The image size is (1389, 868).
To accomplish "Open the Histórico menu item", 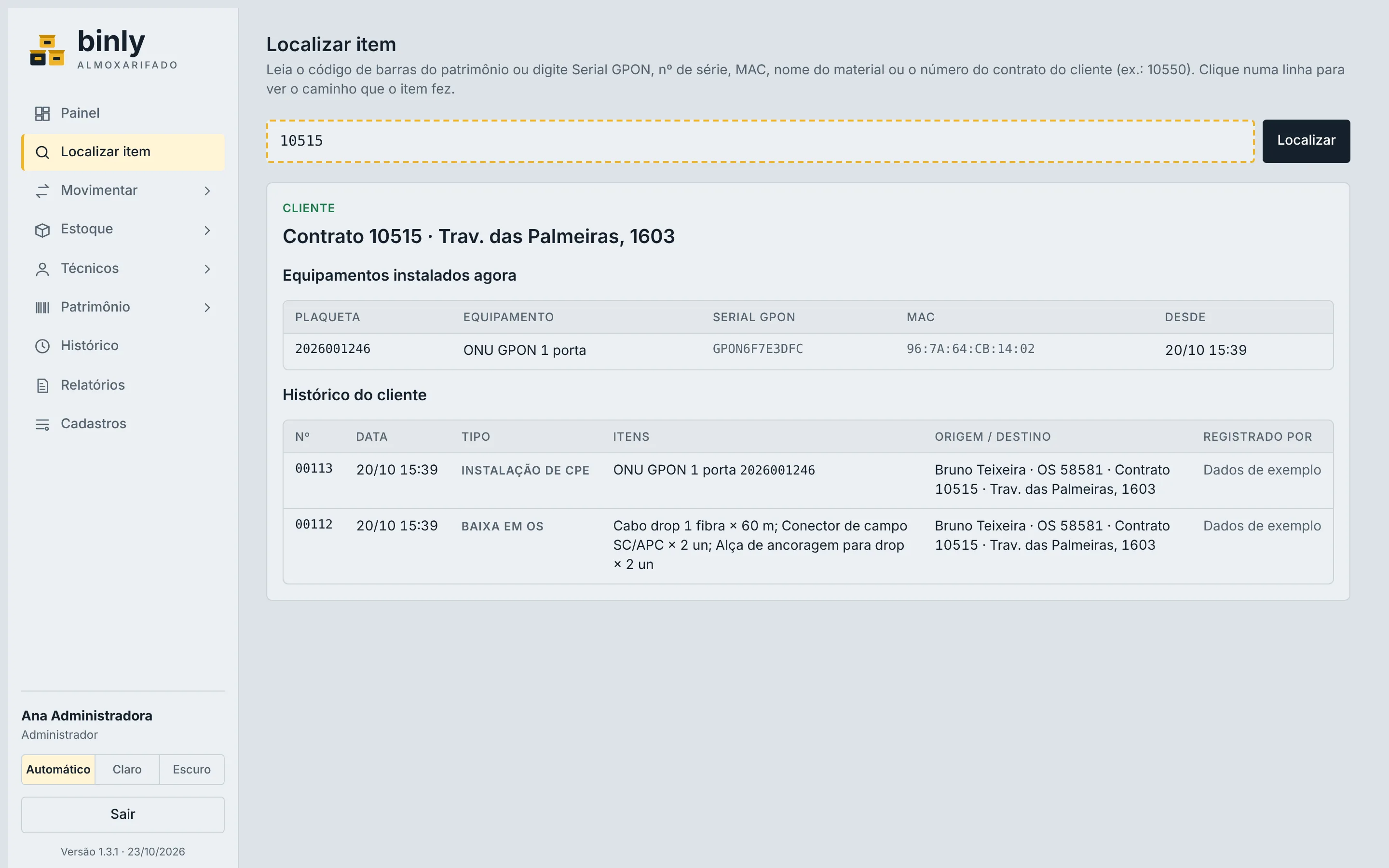I will tap(123, 346).
